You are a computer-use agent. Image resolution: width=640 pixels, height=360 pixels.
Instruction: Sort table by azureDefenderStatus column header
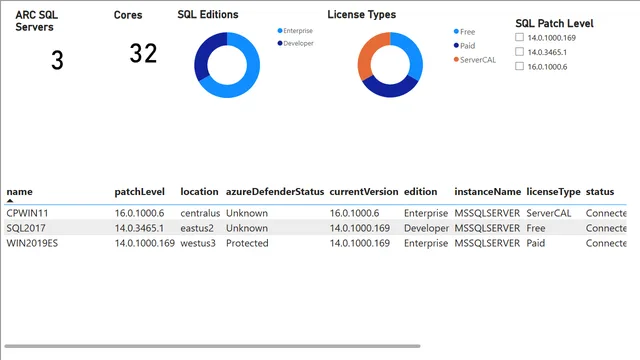[x=275, y=191]
